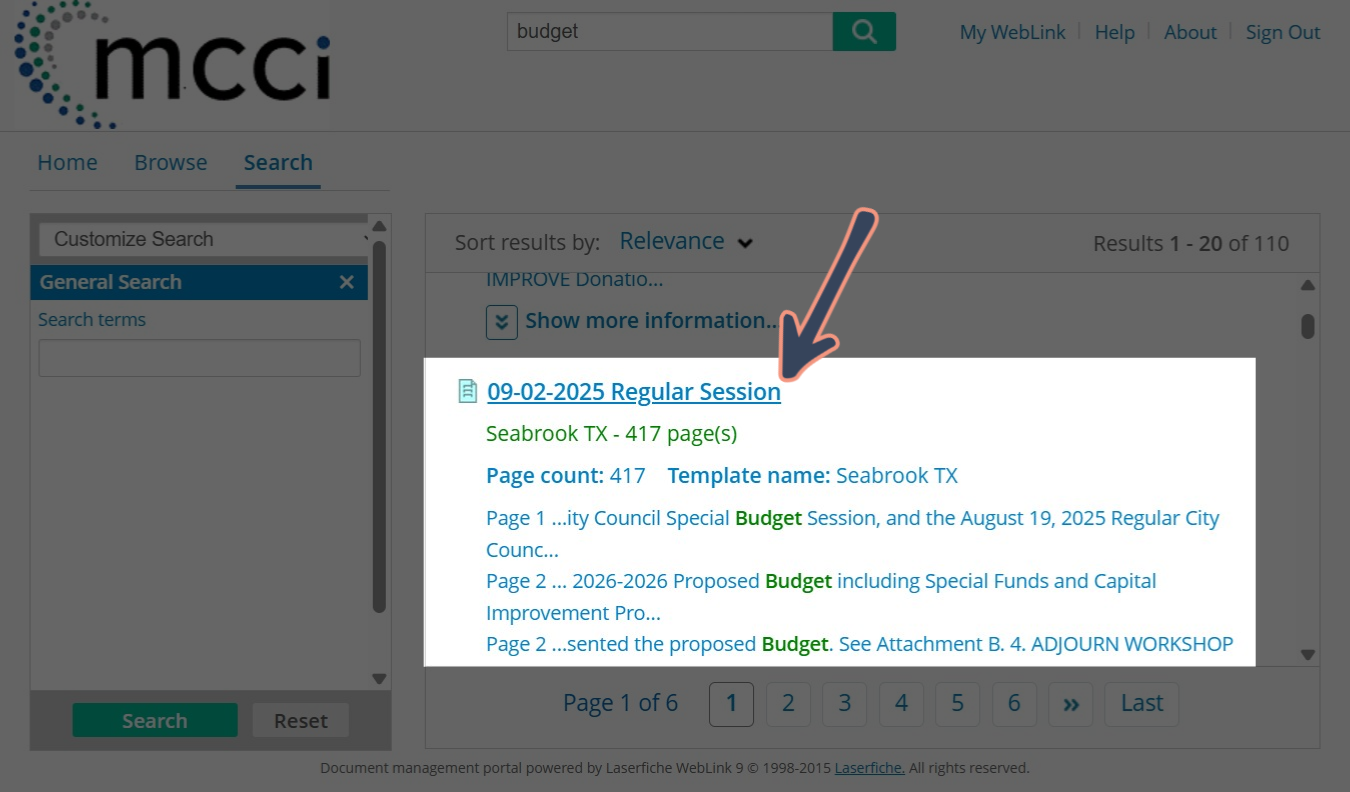Viewport: 1350px width, 792px height.
Task: Click the MCCI logo
Action: pos(172,65)
